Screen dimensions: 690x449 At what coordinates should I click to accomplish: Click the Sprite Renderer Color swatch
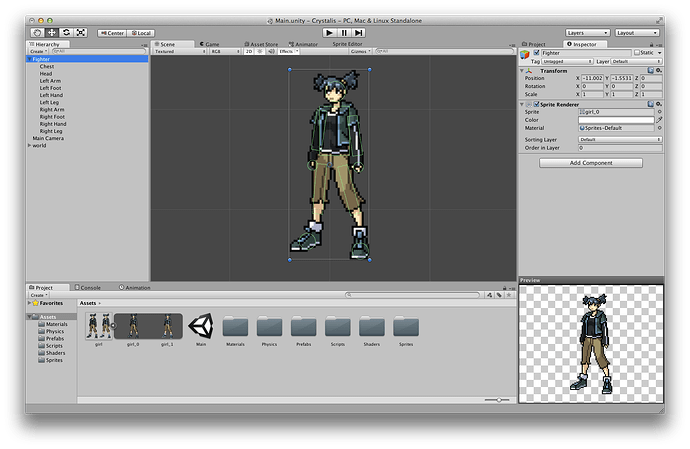click(615, 120)
